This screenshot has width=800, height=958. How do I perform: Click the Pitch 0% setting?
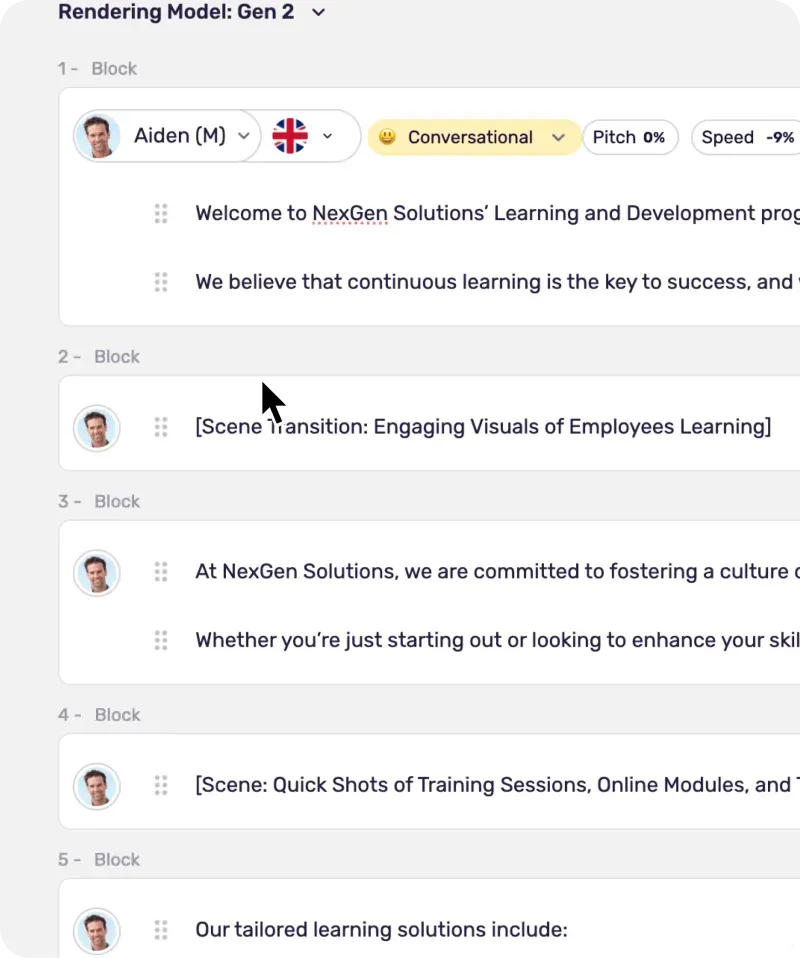click(629, 138)
